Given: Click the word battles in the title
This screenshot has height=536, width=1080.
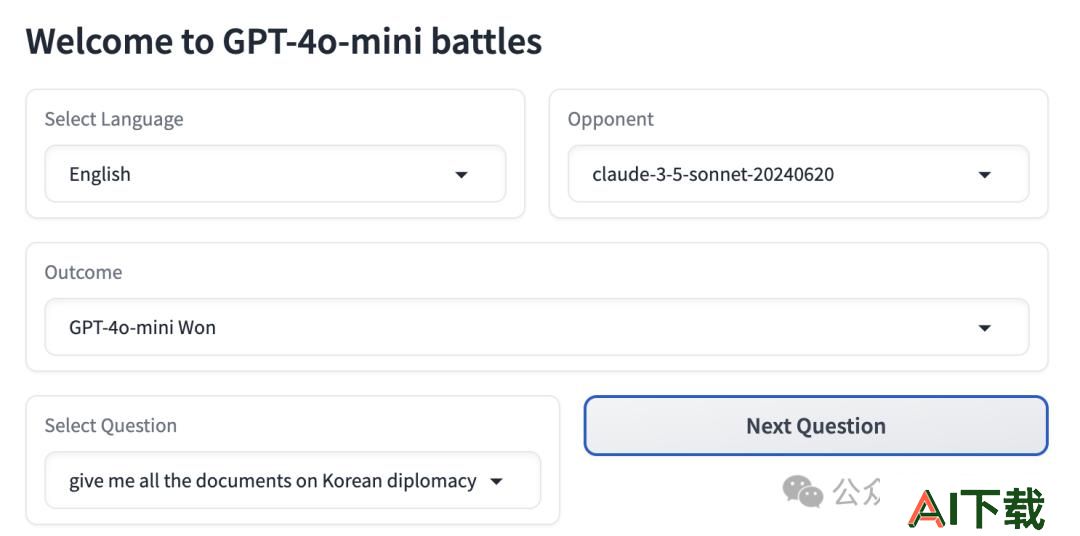Looking at the screenshot, I should [x=486, y=41].
